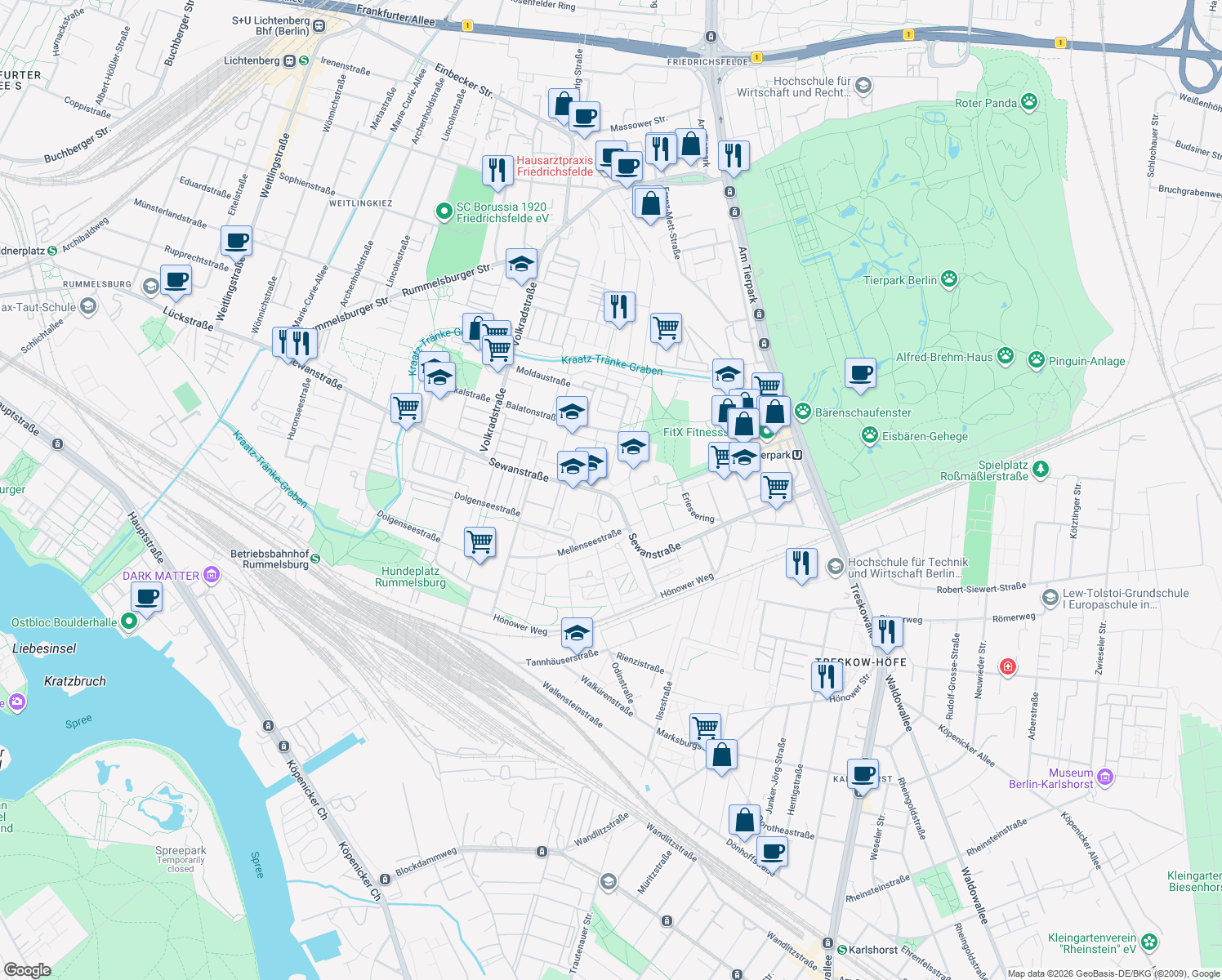Open the Kleingartenverein "Rheinstein" eV icon
1222x980 pixels.
pyautogui.click(x=1149, y=942)
